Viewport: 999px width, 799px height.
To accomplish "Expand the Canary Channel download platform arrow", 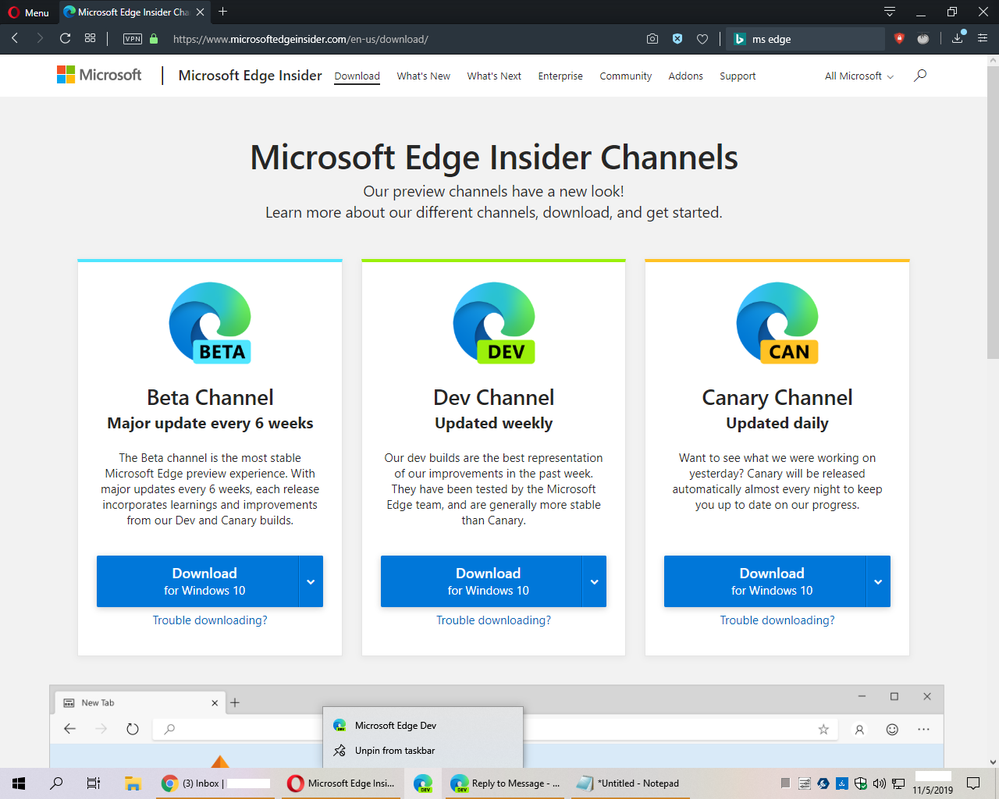I will tap(878, 581).
